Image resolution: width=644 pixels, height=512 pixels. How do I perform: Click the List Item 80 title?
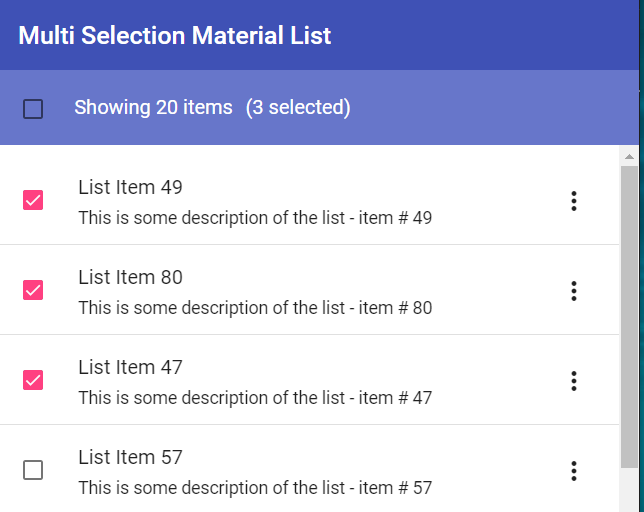point(130,277)
